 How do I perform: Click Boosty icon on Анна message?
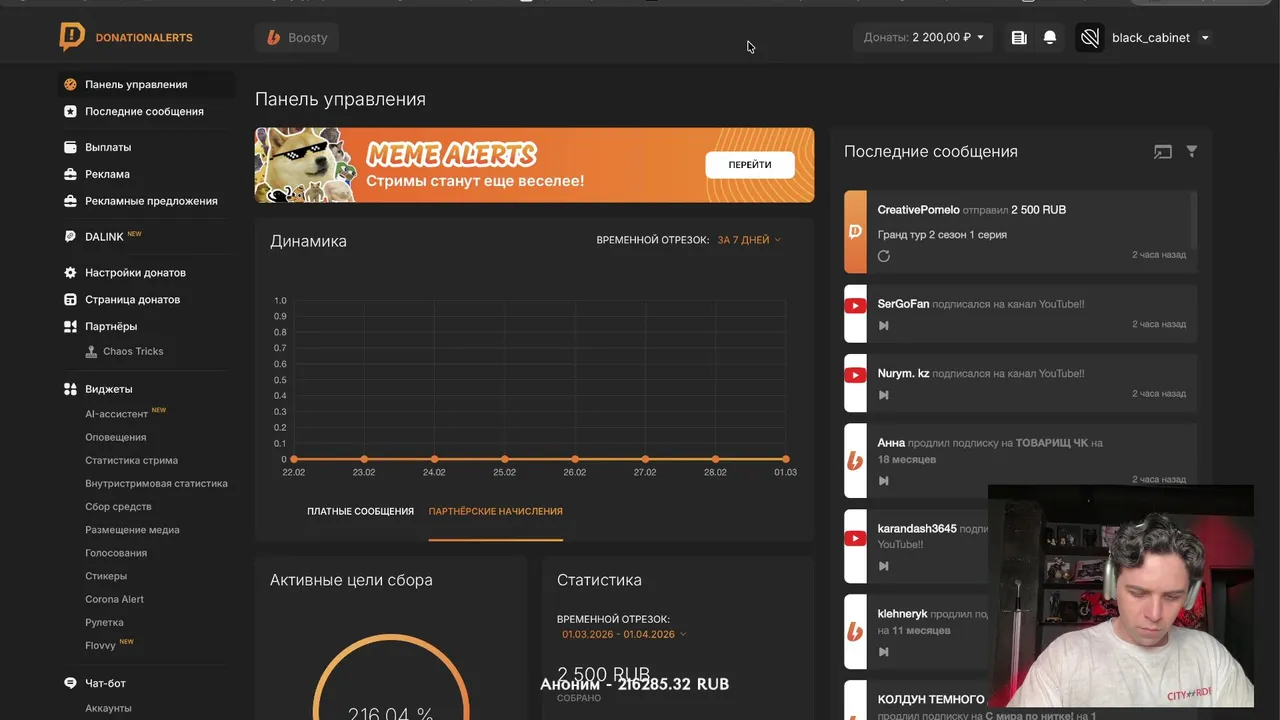tap(855, 461)
